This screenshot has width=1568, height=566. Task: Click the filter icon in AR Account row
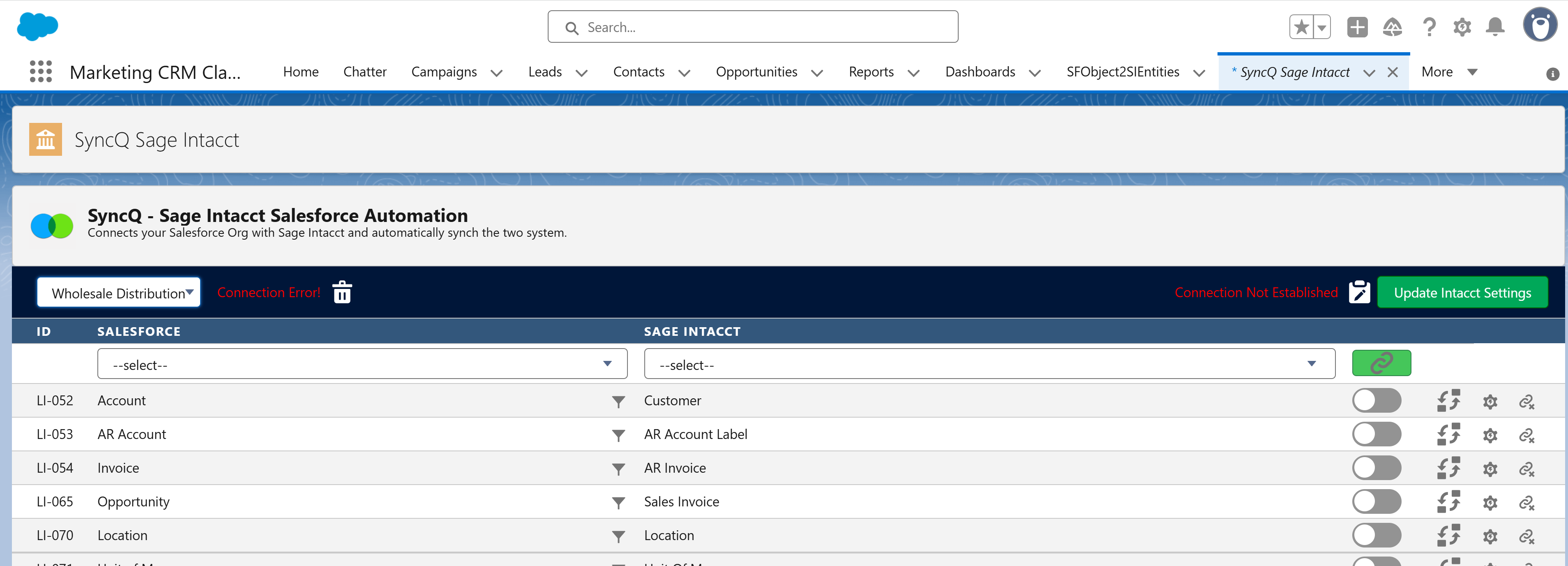click(x=618, y=435)
